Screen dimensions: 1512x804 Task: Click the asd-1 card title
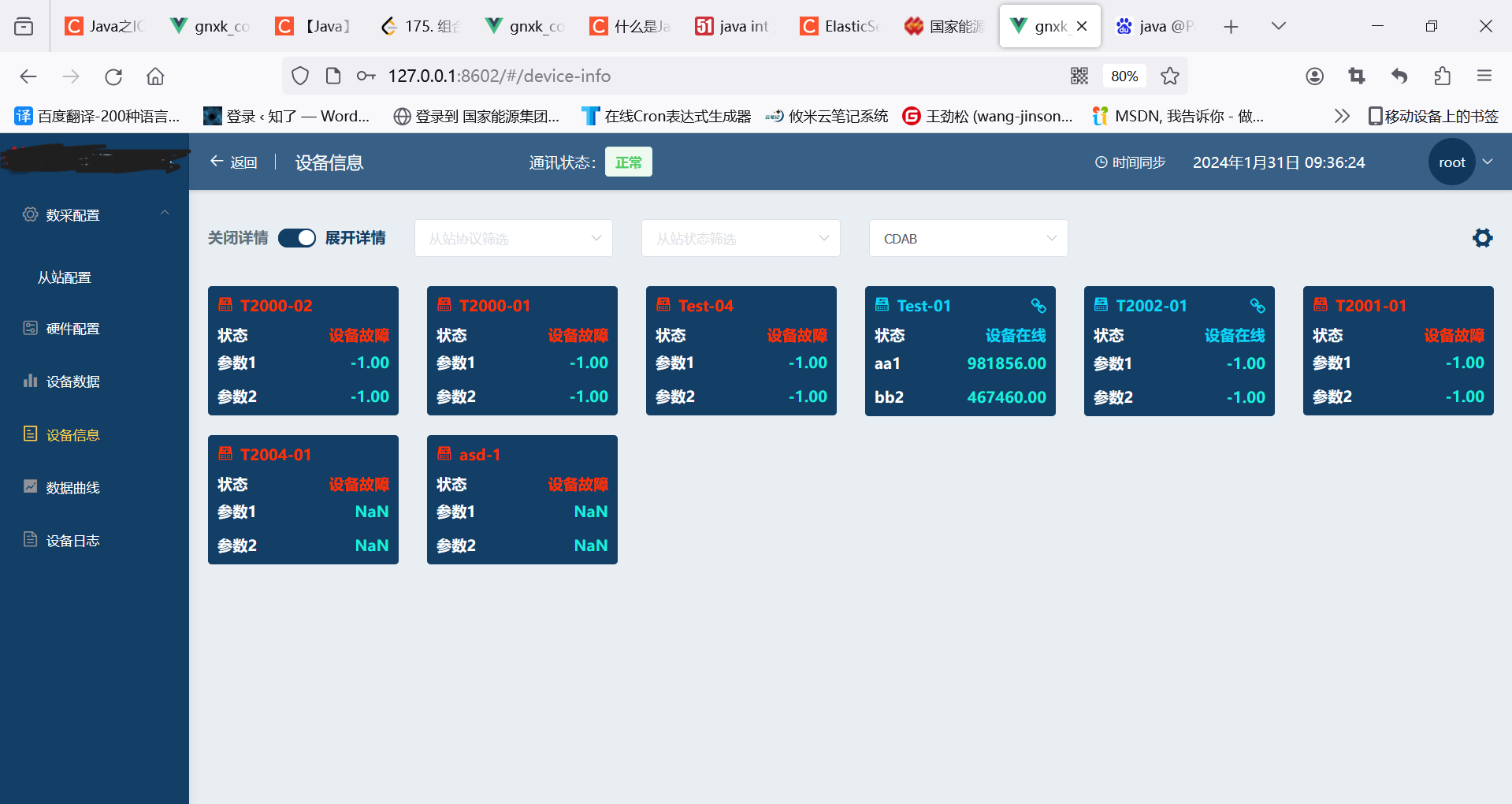click(x=480, y=454)
